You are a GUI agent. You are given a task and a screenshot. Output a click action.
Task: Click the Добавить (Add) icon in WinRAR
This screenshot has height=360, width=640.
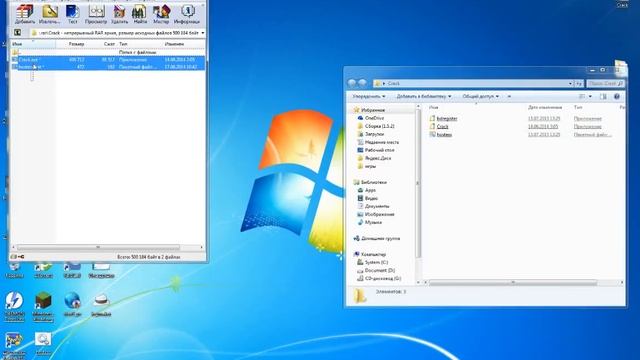25,13
